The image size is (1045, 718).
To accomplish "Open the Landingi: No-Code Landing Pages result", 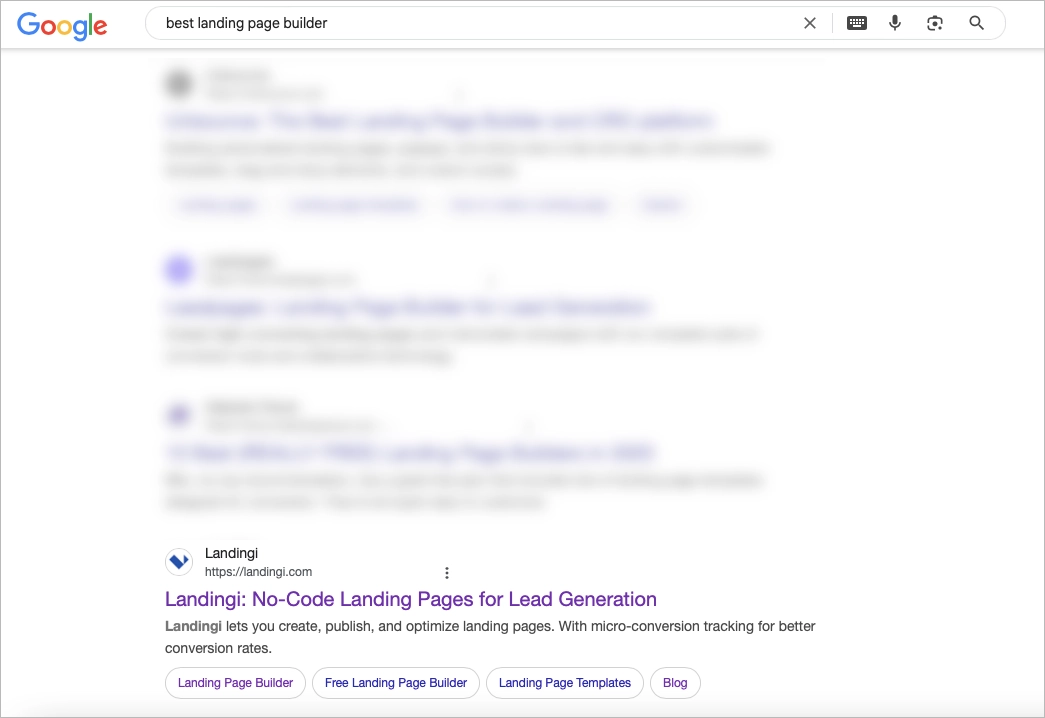I will coord(410,599).
